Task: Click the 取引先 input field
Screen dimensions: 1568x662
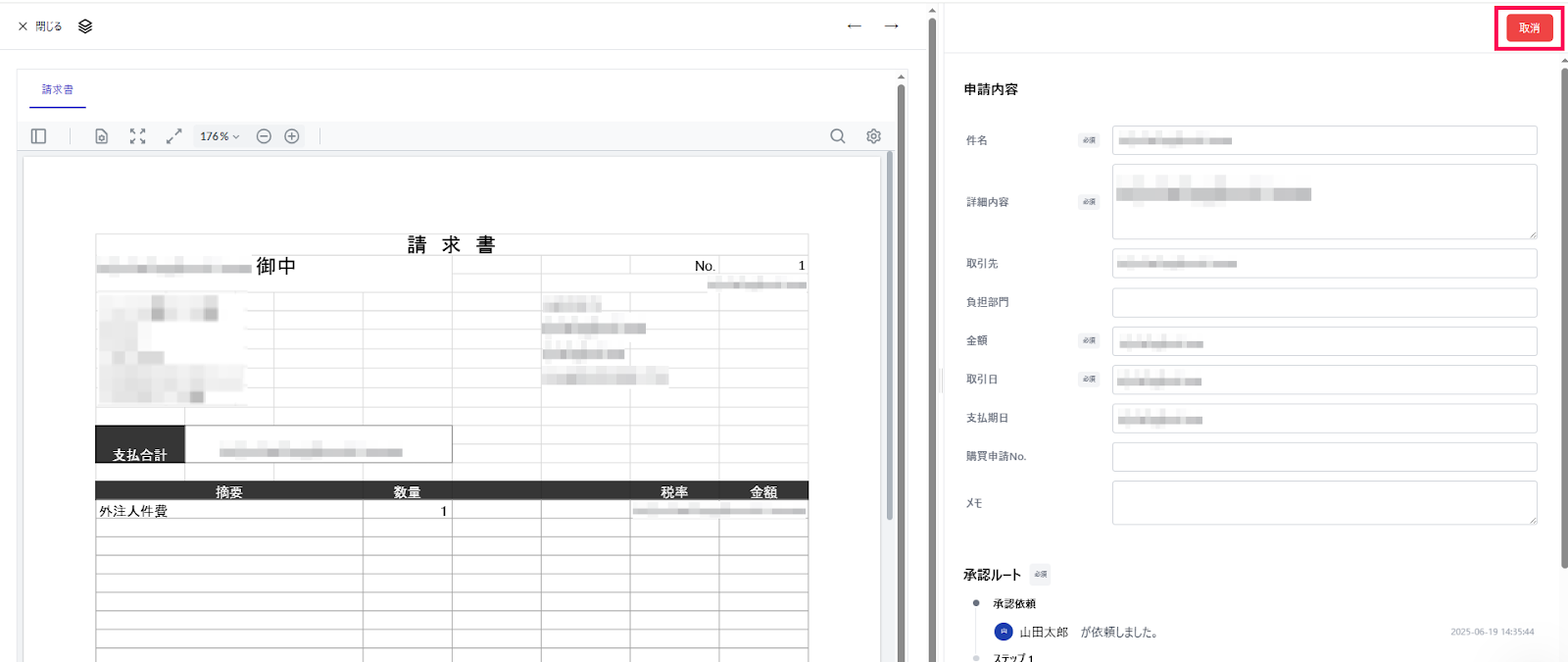Action: 1324,263
